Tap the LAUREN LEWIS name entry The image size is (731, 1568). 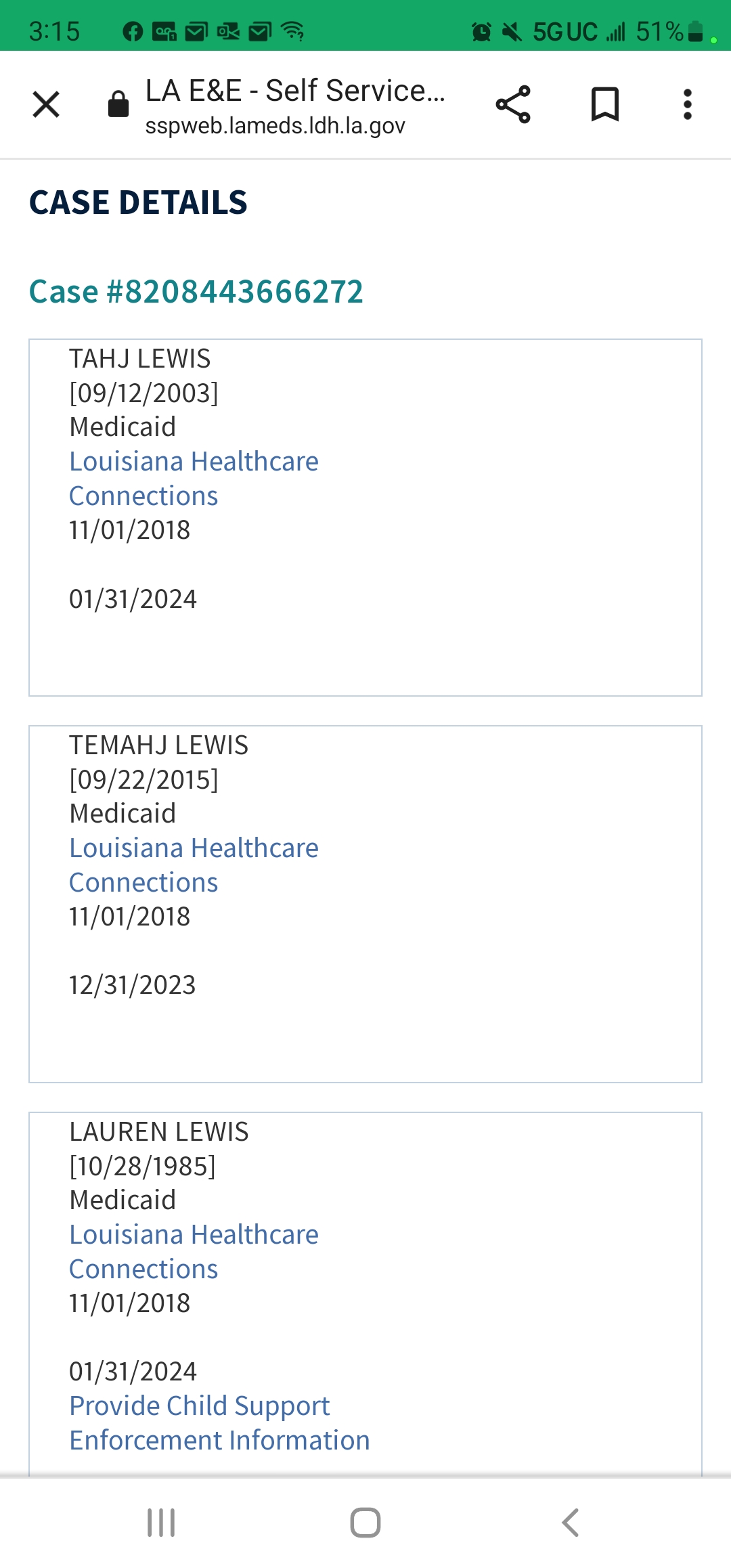[159, 1132]
